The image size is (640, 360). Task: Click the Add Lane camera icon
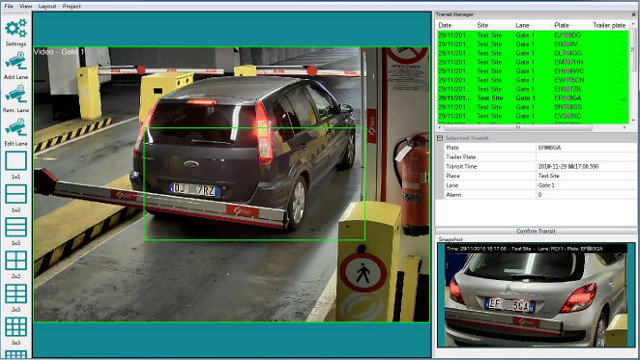[16, 62]
